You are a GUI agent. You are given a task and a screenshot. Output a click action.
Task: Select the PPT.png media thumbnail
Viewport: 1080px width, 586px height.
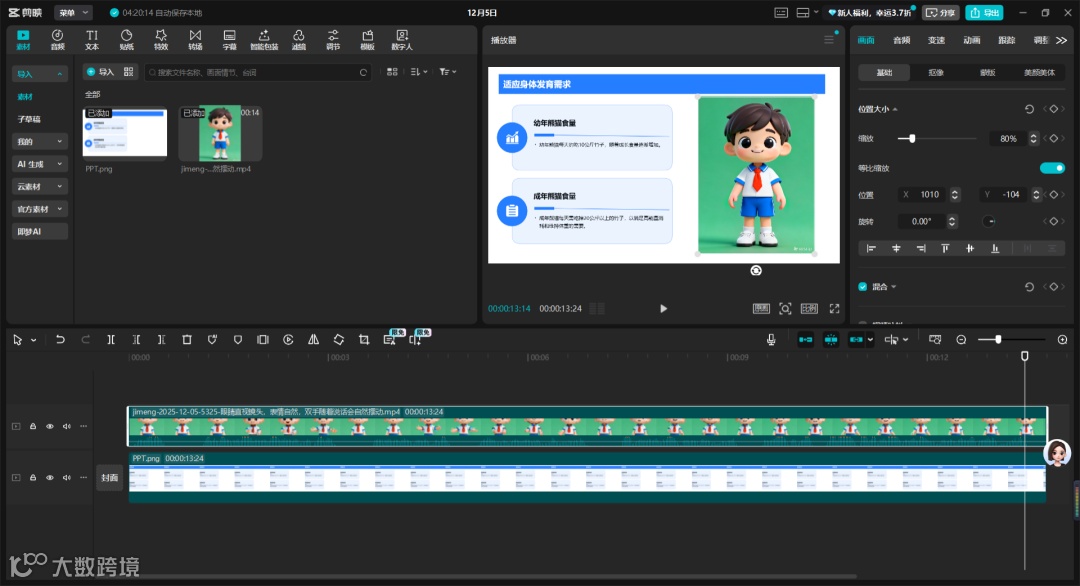[125, 133]
